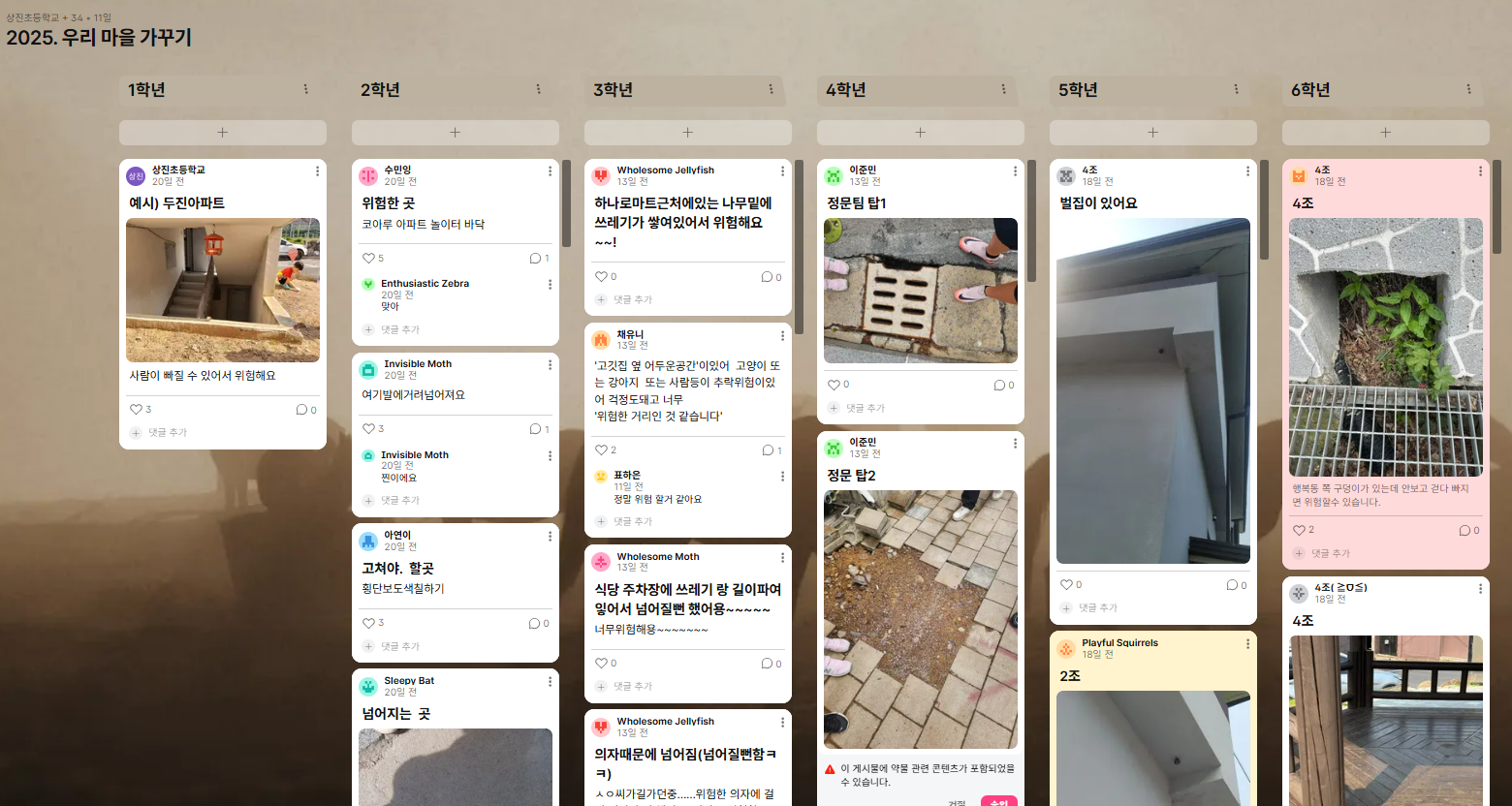The width and height of the screenshot is (1512, 806).
Task: Like the 벌집이 있어요 post
Action: tap(1066, 585)
